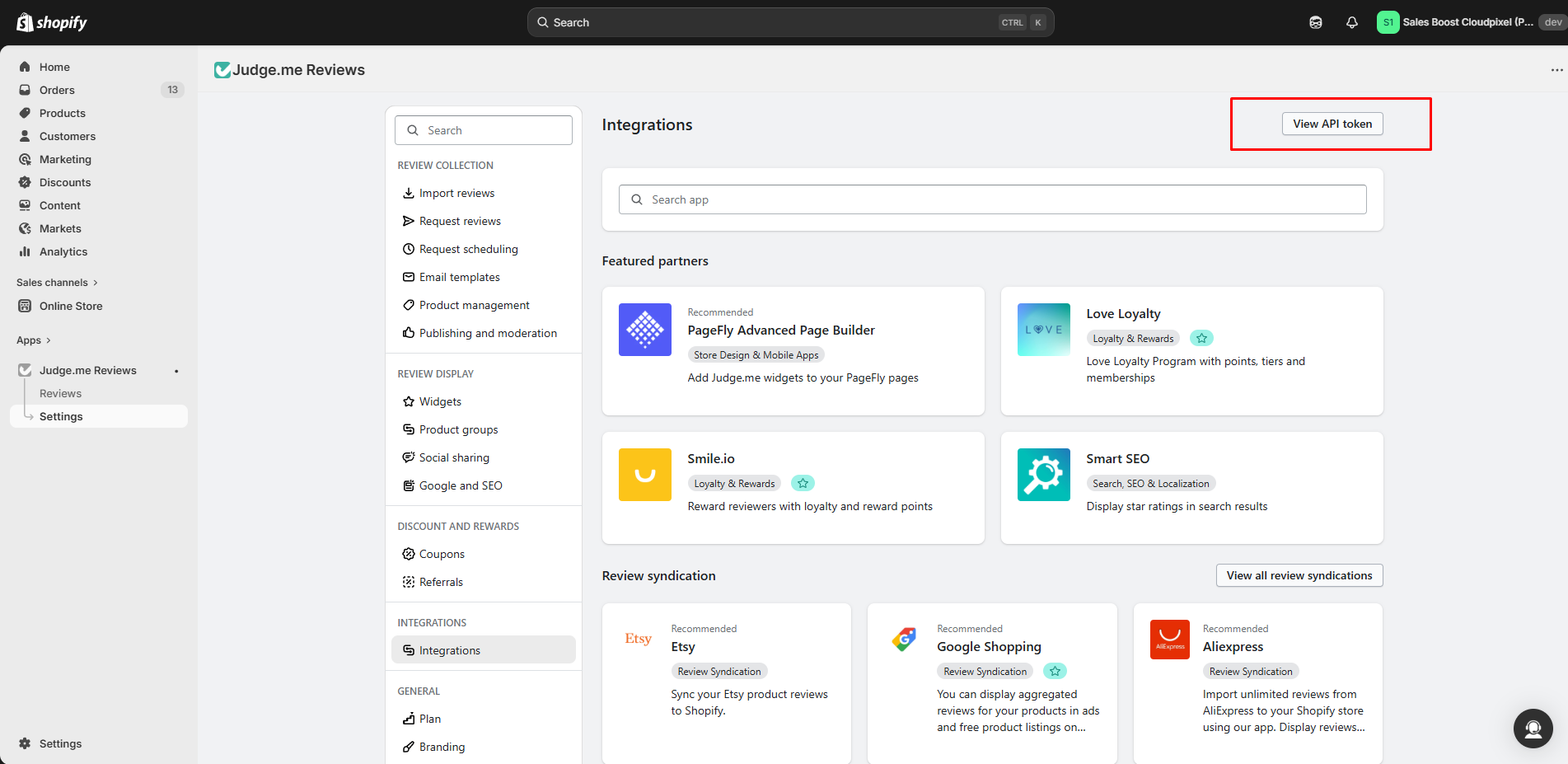Open Widgets in Review Display menu
The width and height of the screenshot is (1568, 764).
[440, 401]
